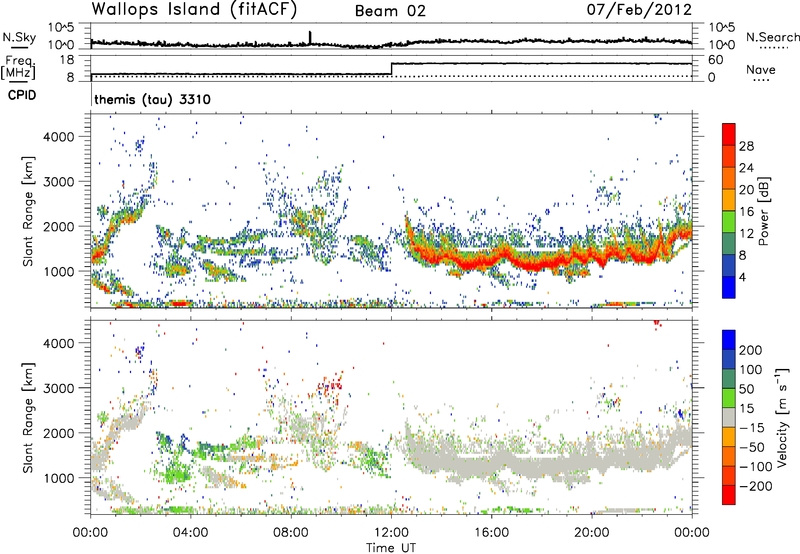Image resolution: width=800 pixels, height=554 pixels.
Task: Click the 'N.Sky' legend label
Action: [x=19, y=37]
